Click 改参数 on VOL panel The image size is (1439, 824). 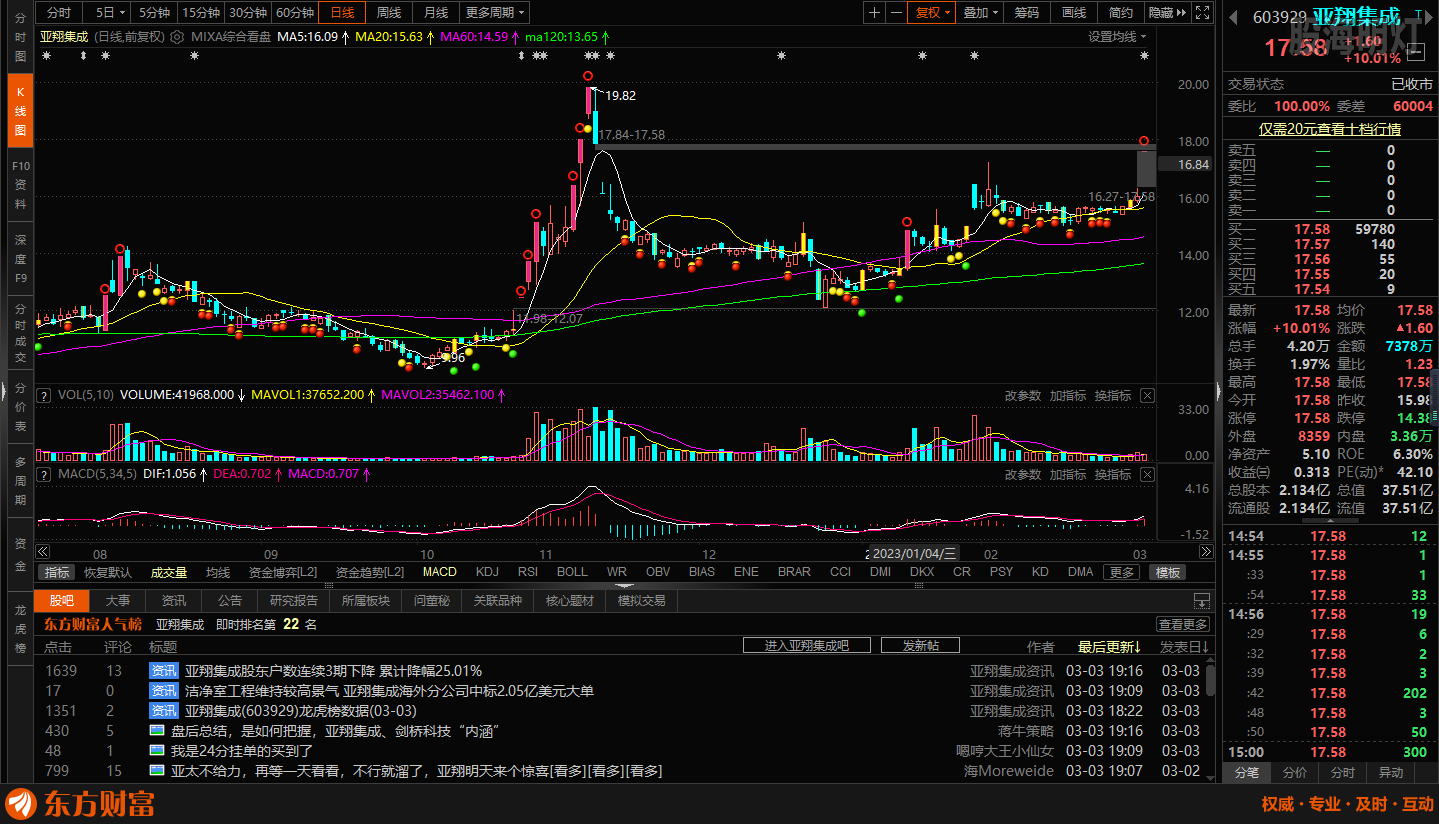[x=1023, y=395]
